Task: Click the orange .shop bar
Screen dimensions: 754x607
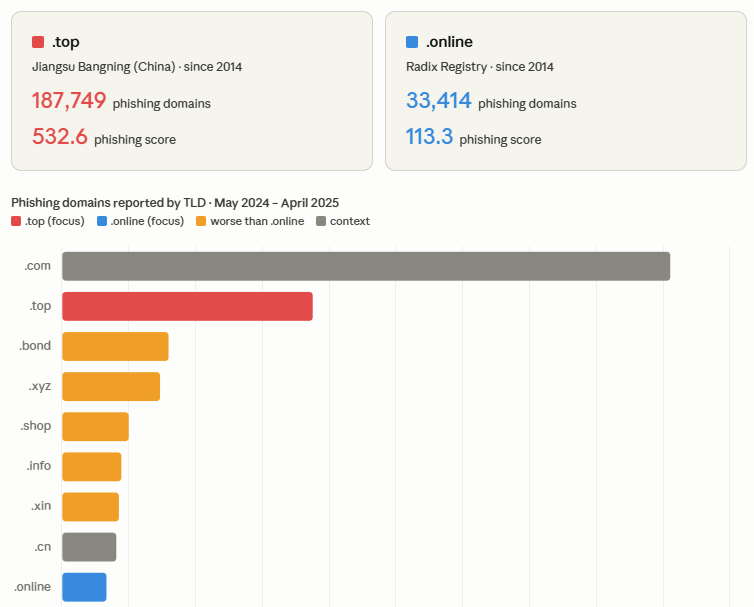Action: tap(95, 427)
